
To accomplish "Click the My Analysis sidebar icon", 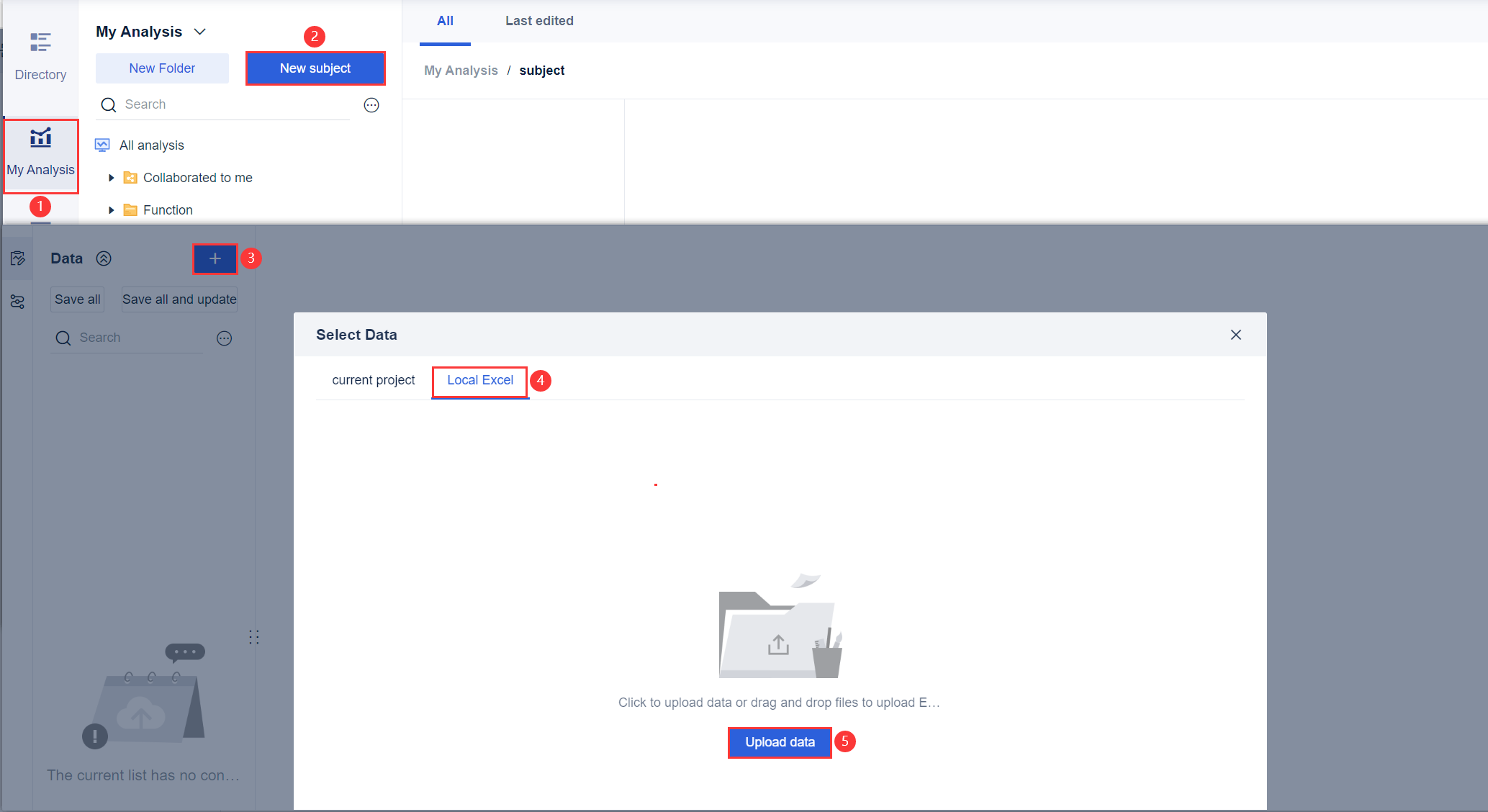I will click(x=40, y=153).
